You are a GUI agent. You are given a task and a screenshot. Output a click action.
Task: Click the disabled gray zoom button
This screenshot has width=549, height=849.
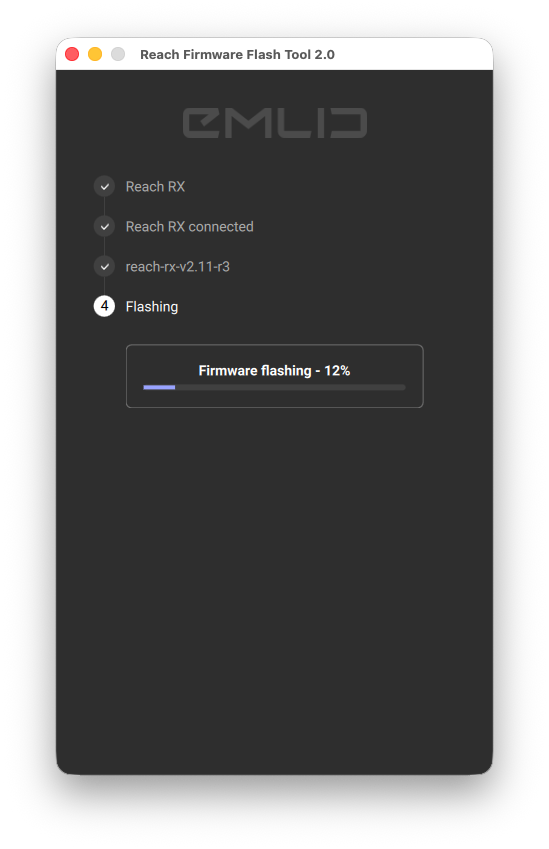click(118, 54)
